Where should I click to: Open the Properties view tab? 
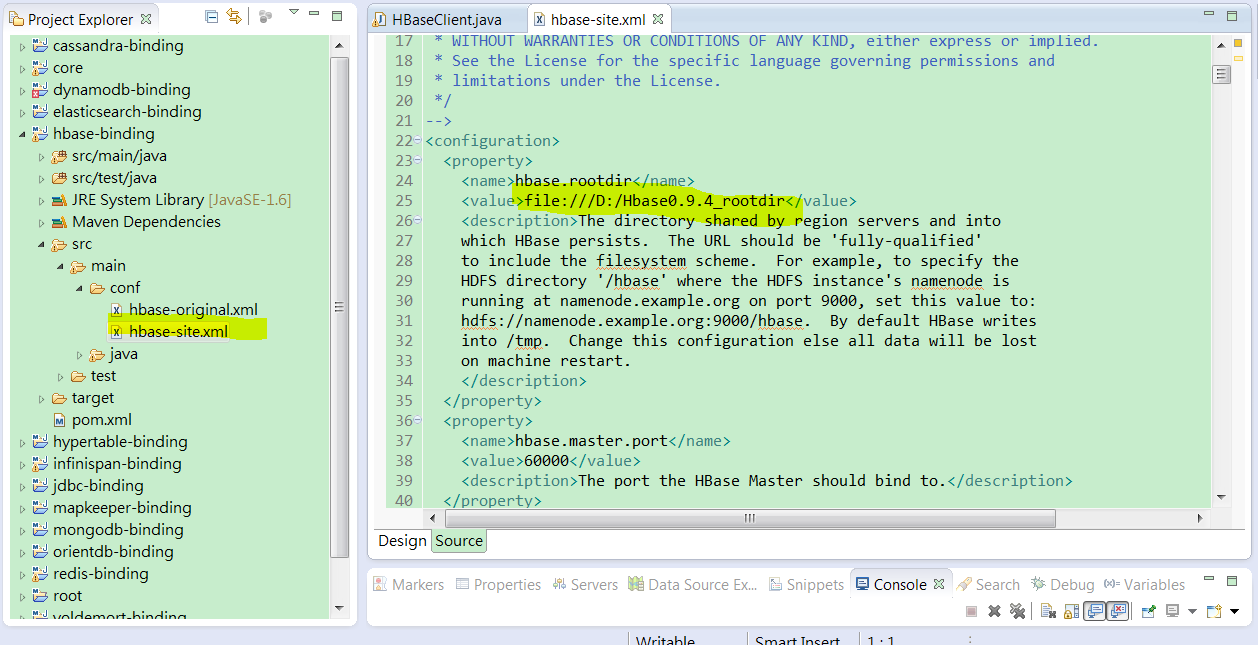pyautogui.click(x=498, y=585)
